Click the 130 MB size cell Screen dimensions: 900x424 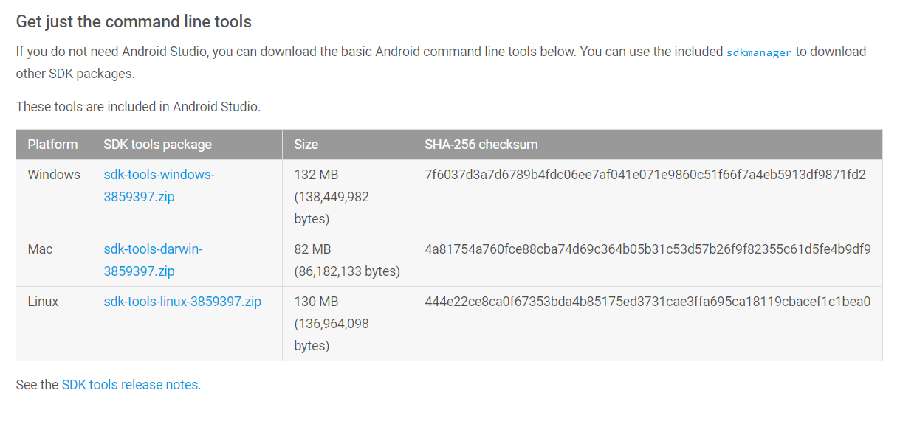click(x=332, y=324)
